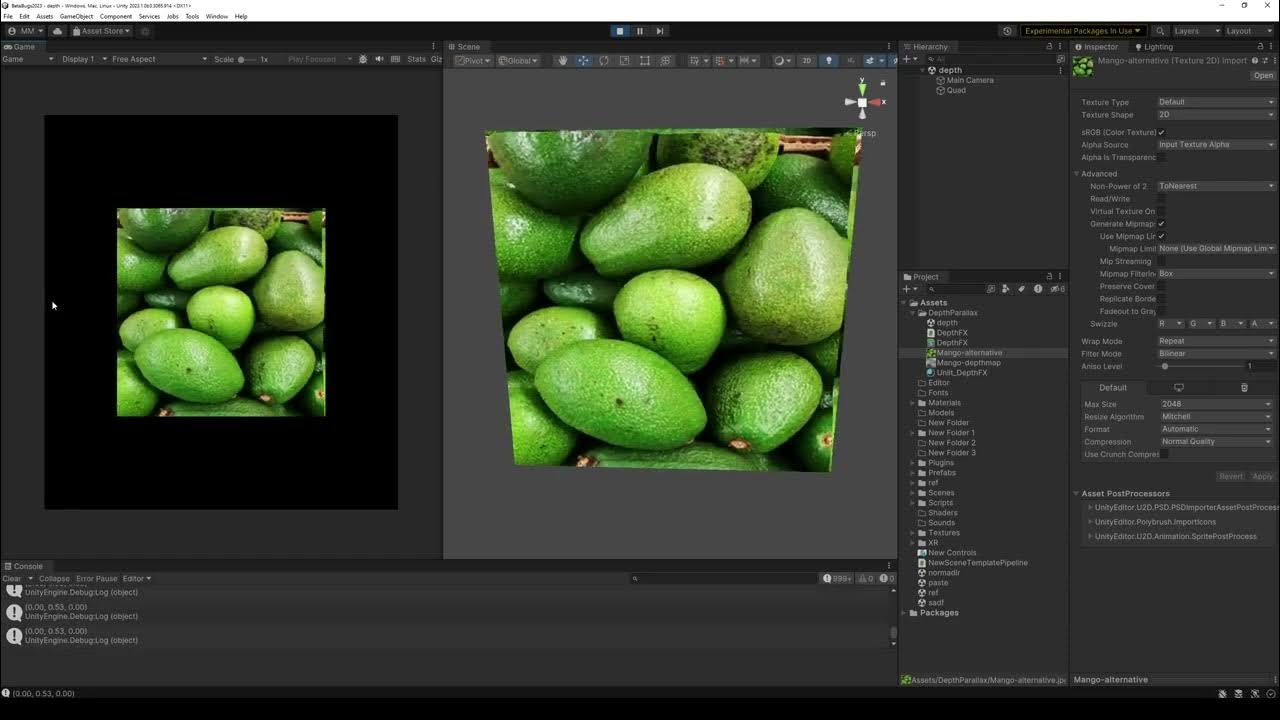Select Quad object in Hierarchy

(x=956, y=90)
